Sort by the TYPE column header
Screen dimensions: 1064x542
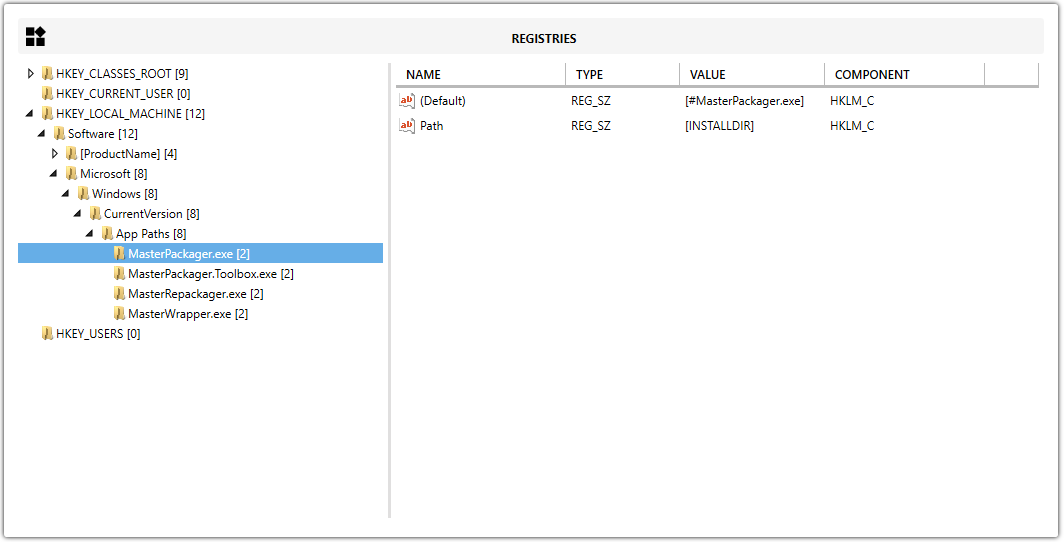tap(622, 75)
